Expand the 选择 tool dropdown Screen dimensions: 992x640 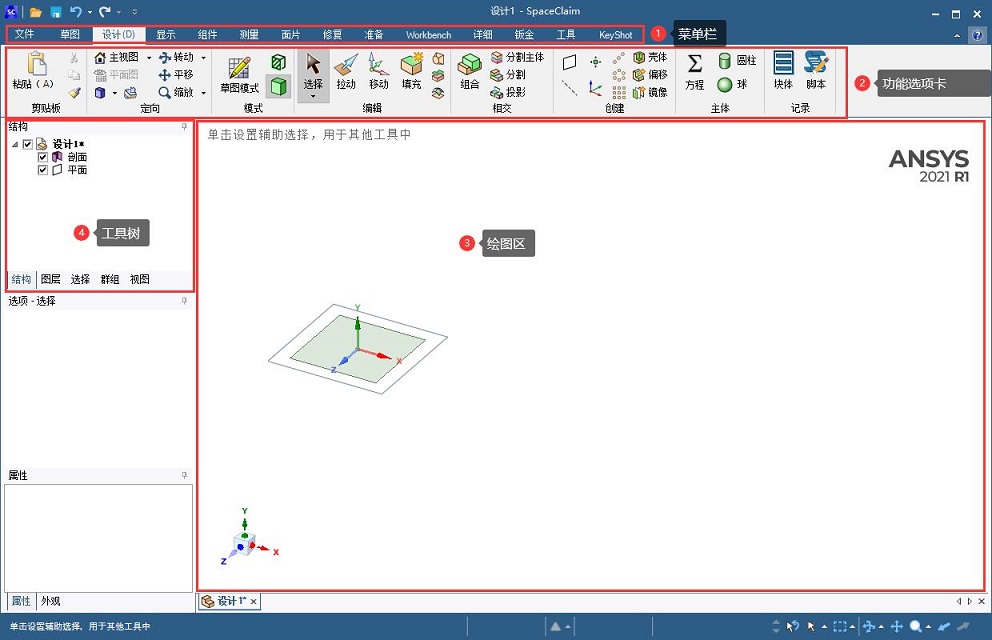(313, 96)
